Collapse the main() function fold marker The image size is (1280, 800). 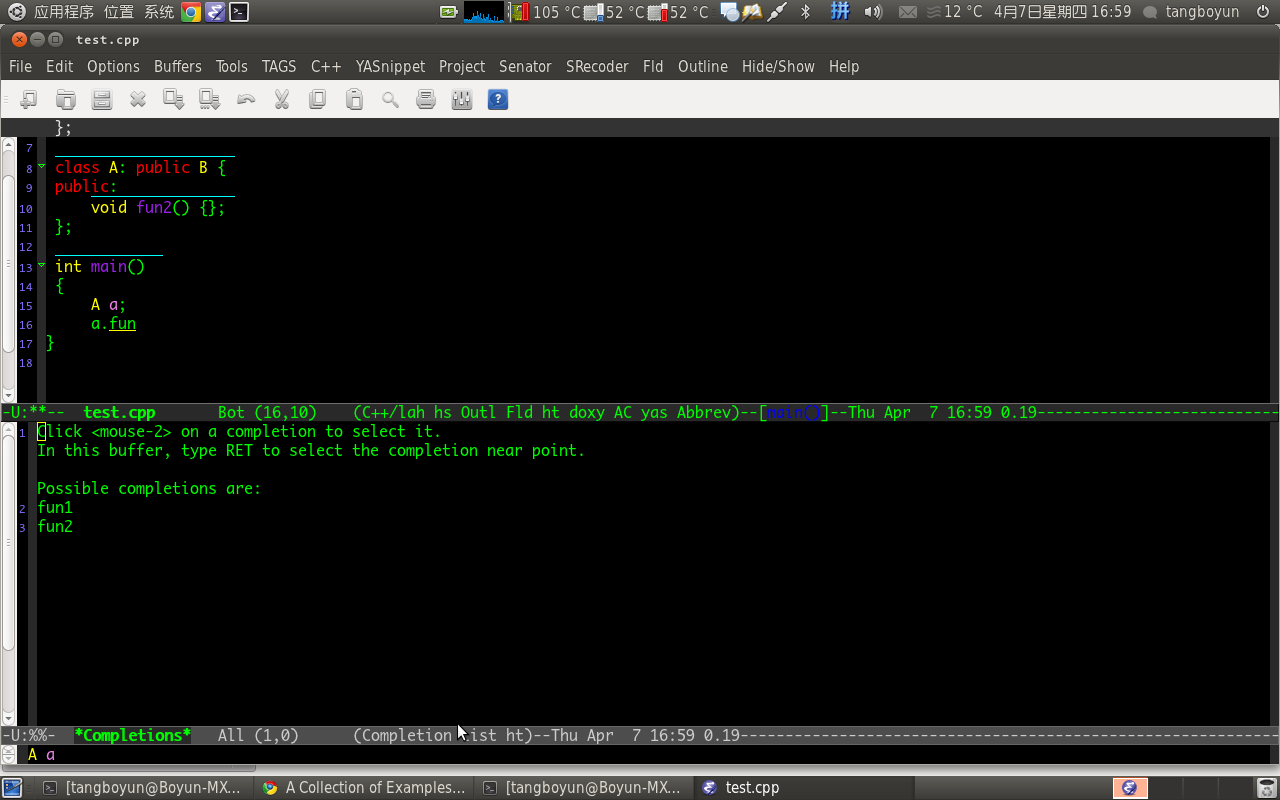pyautogui.click(x=42, y=265)
